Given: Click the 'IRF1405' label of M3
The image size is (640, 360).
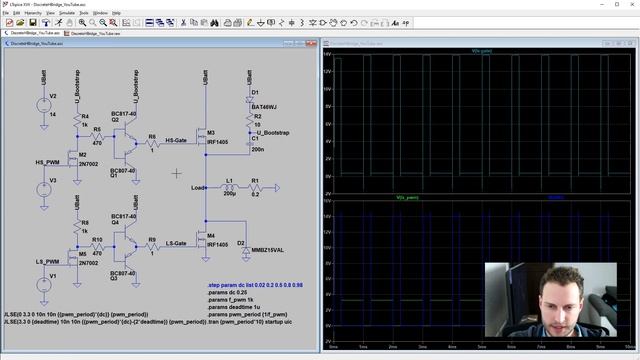Looking at the screenshot, I should pyautogui.click(x=218, y=142).
